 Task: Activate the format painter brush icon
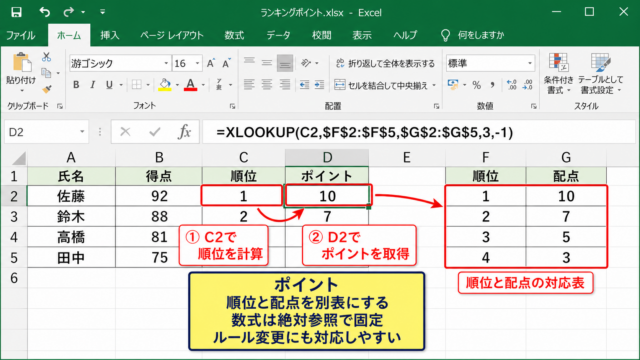47,89
